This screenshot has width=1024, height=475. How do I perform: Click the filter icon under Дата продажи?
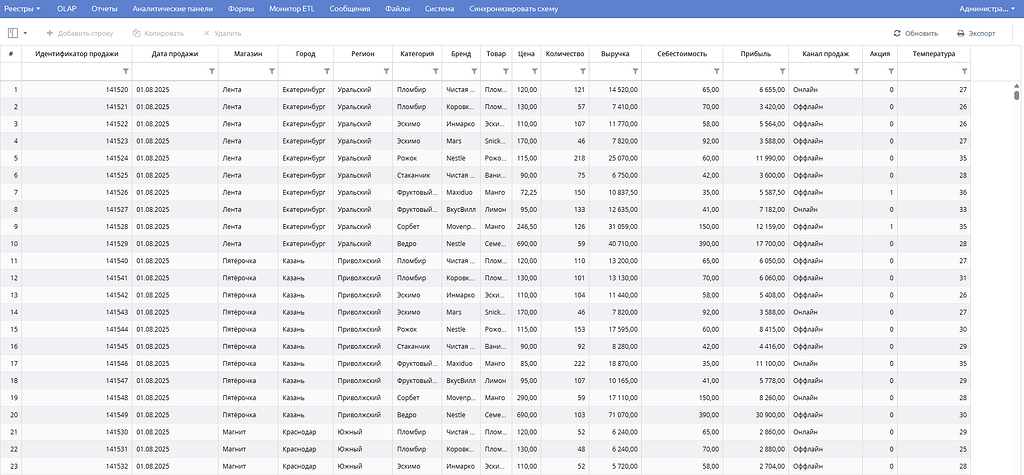212,71
